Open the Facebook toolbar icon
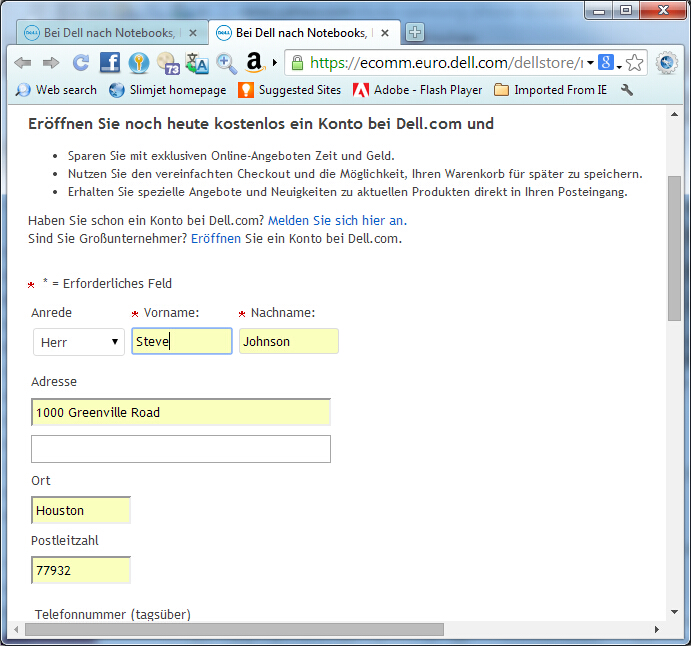The width and height of the screenshot is (691, 646). [x=110, y=62]
